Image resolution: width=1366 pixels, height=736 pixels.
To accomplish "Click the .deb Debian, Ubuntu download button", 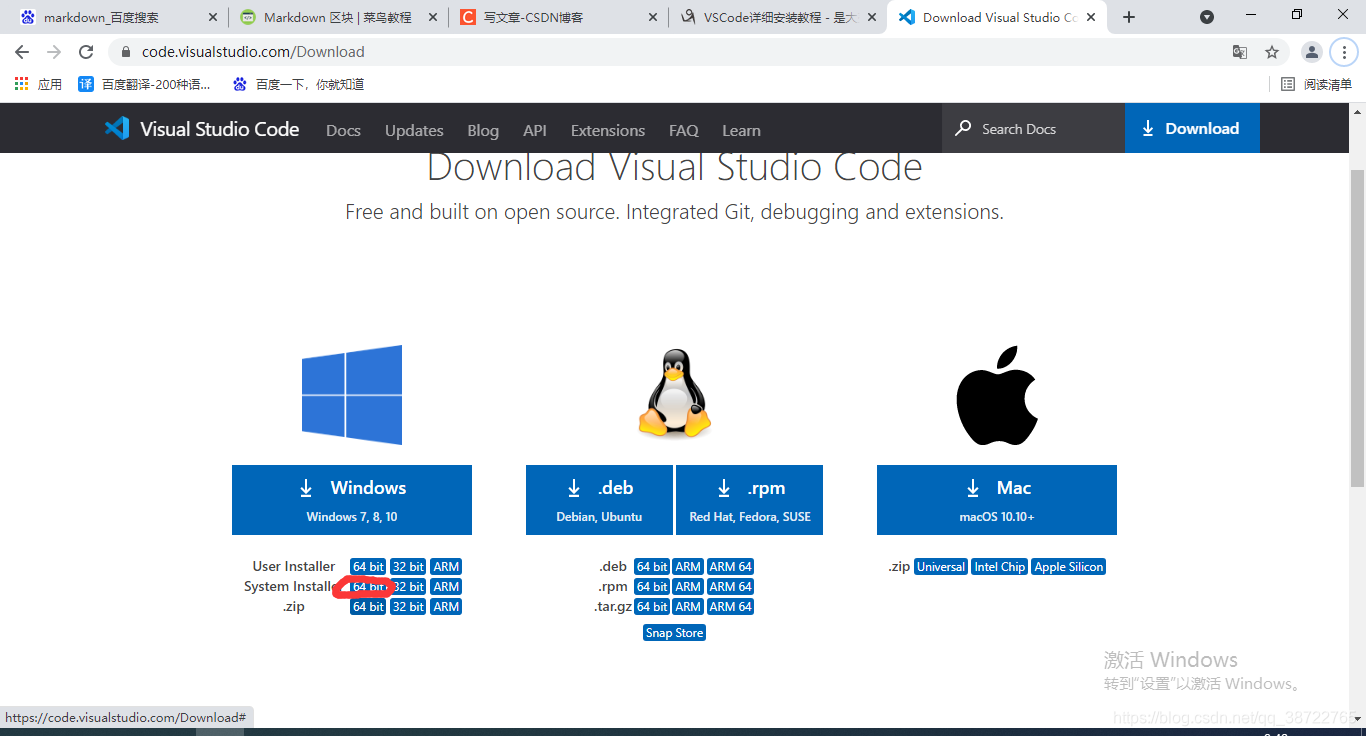I will point(599,500).
